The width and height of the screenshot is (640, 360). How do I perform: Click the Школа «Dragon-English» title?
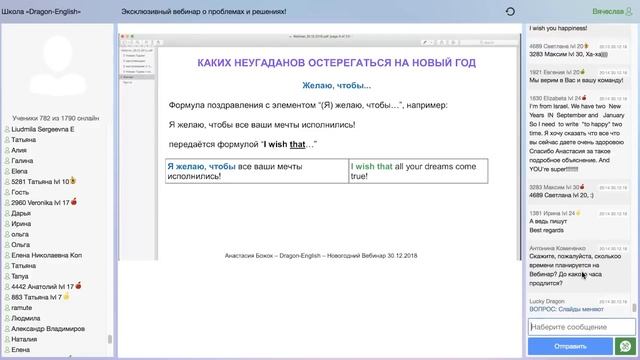pos(41,11)
